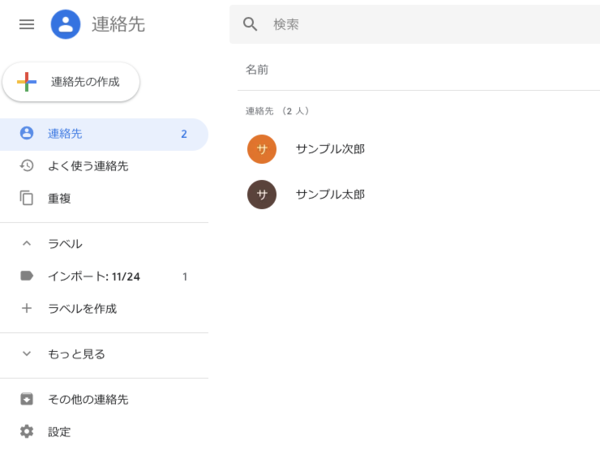Click the brown avatar for サンプル太郎
The image size is (600, 454).
262,194
